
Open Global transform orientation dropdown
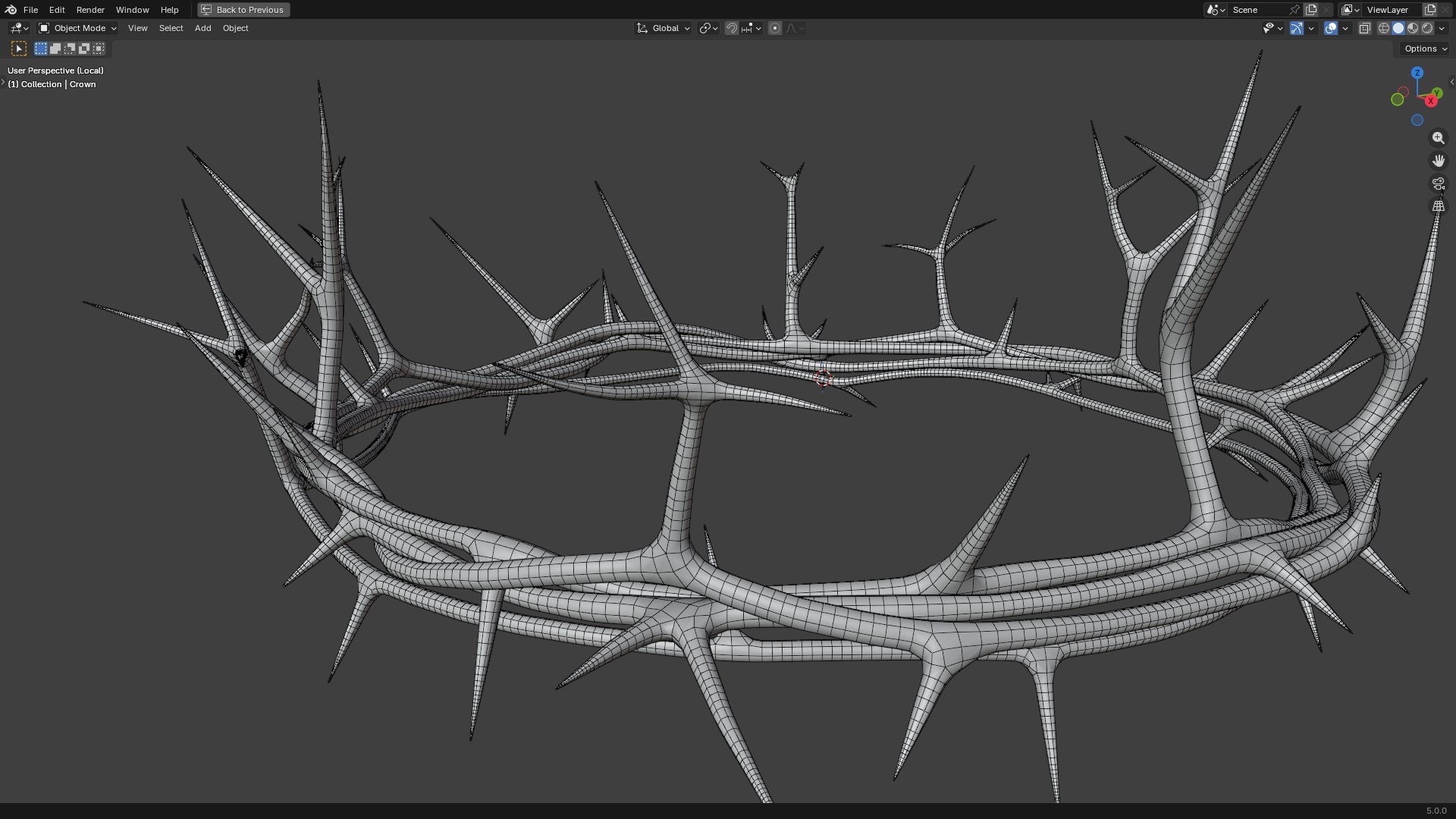pos(663,28)
